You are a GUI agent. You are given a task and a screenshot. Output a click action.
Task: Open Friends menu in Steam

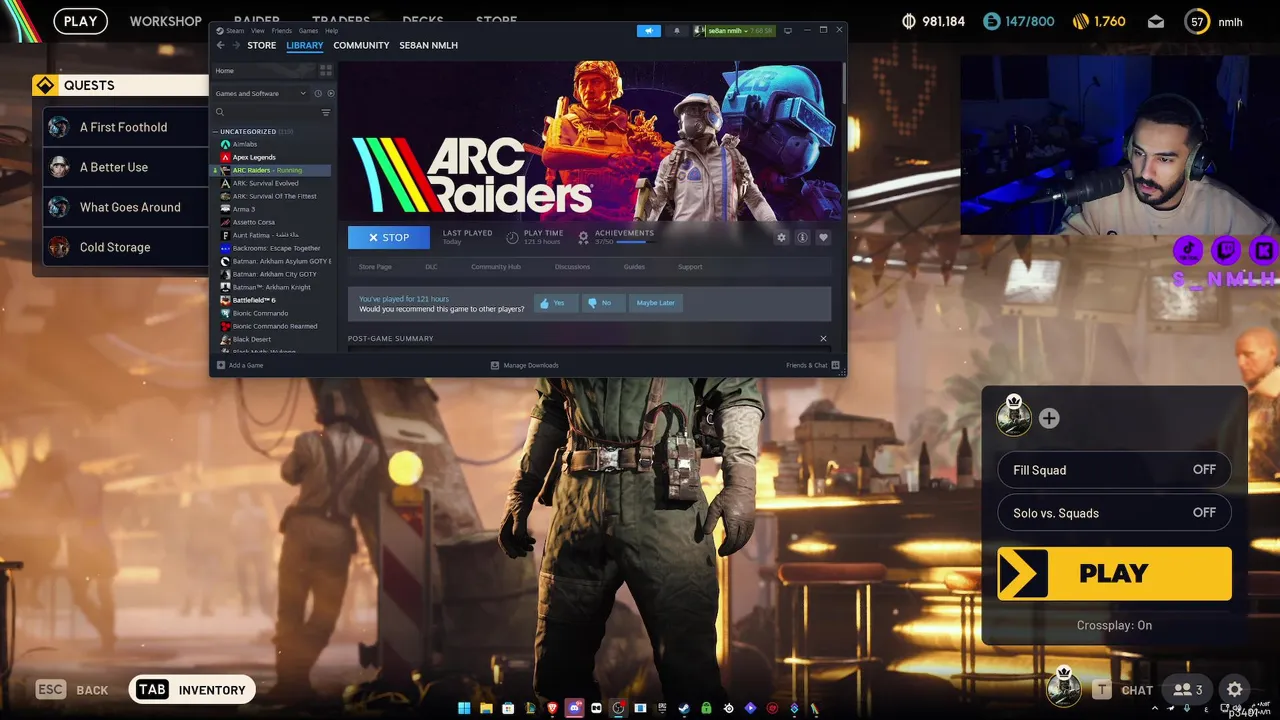click(x=282, y=31)
